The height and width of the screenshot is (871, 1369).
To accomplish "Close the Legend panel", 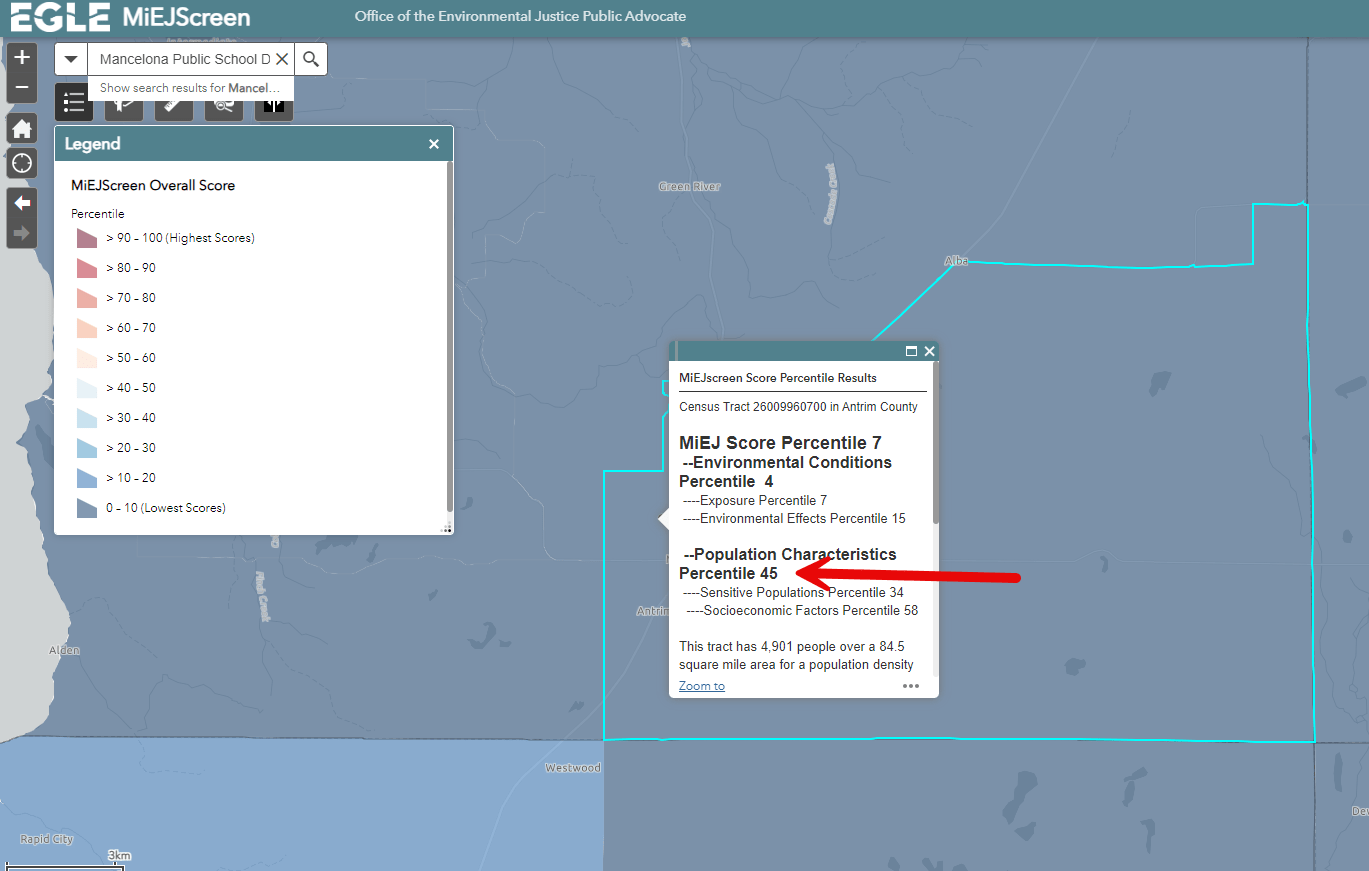I will point(434,144).
